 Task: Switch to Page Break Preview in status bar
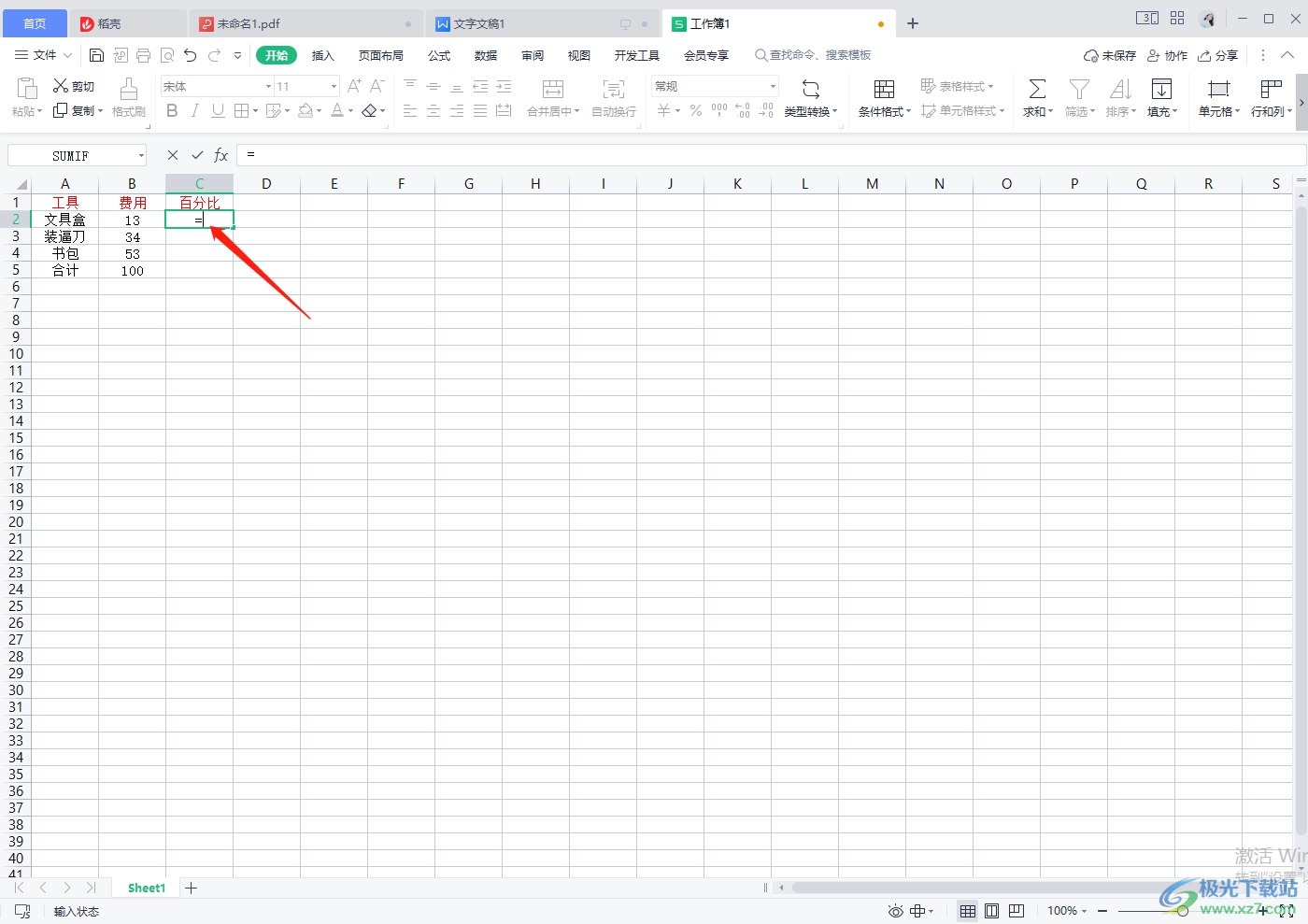(x=1017, y=911)
